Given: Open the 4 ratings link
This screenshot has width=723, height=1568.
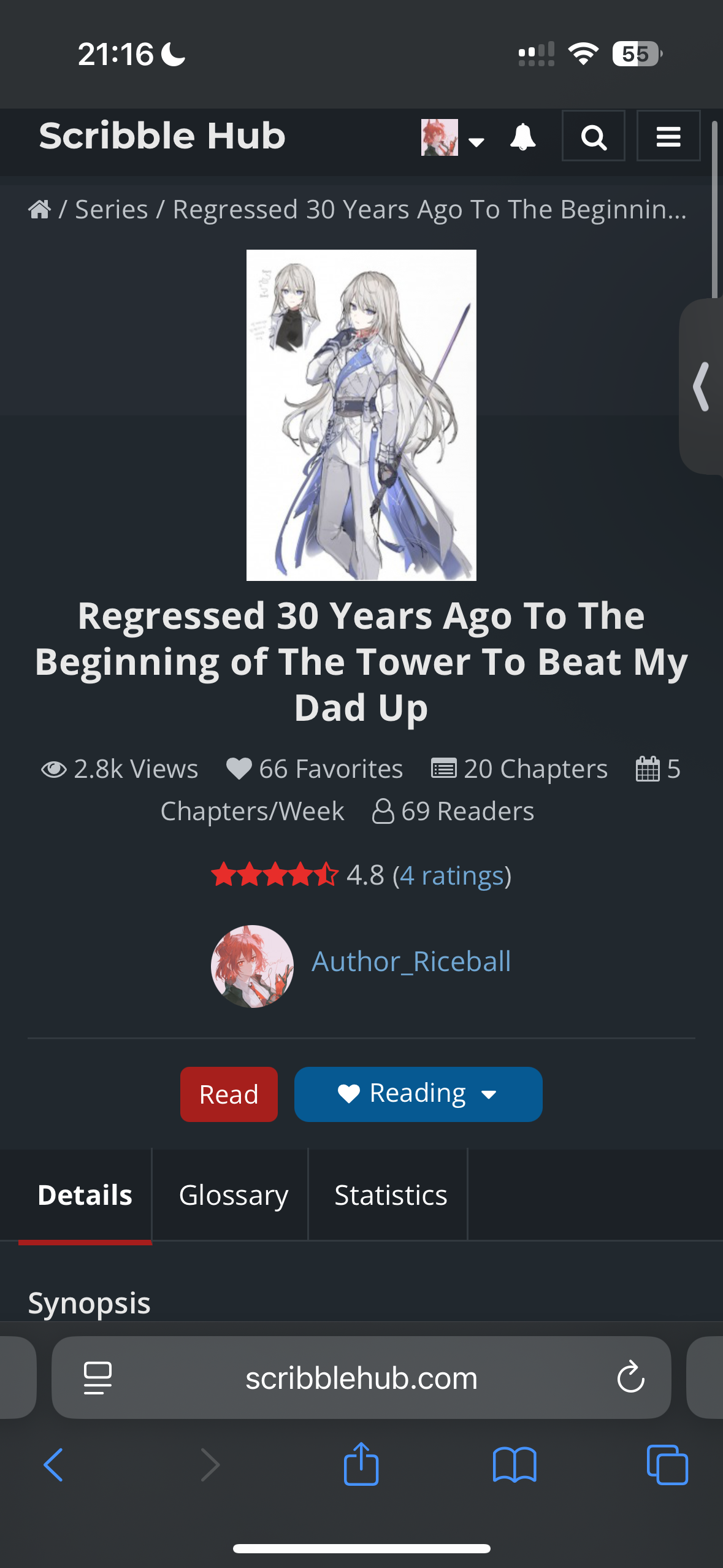Looking at the screenshot, I should 452,875.
